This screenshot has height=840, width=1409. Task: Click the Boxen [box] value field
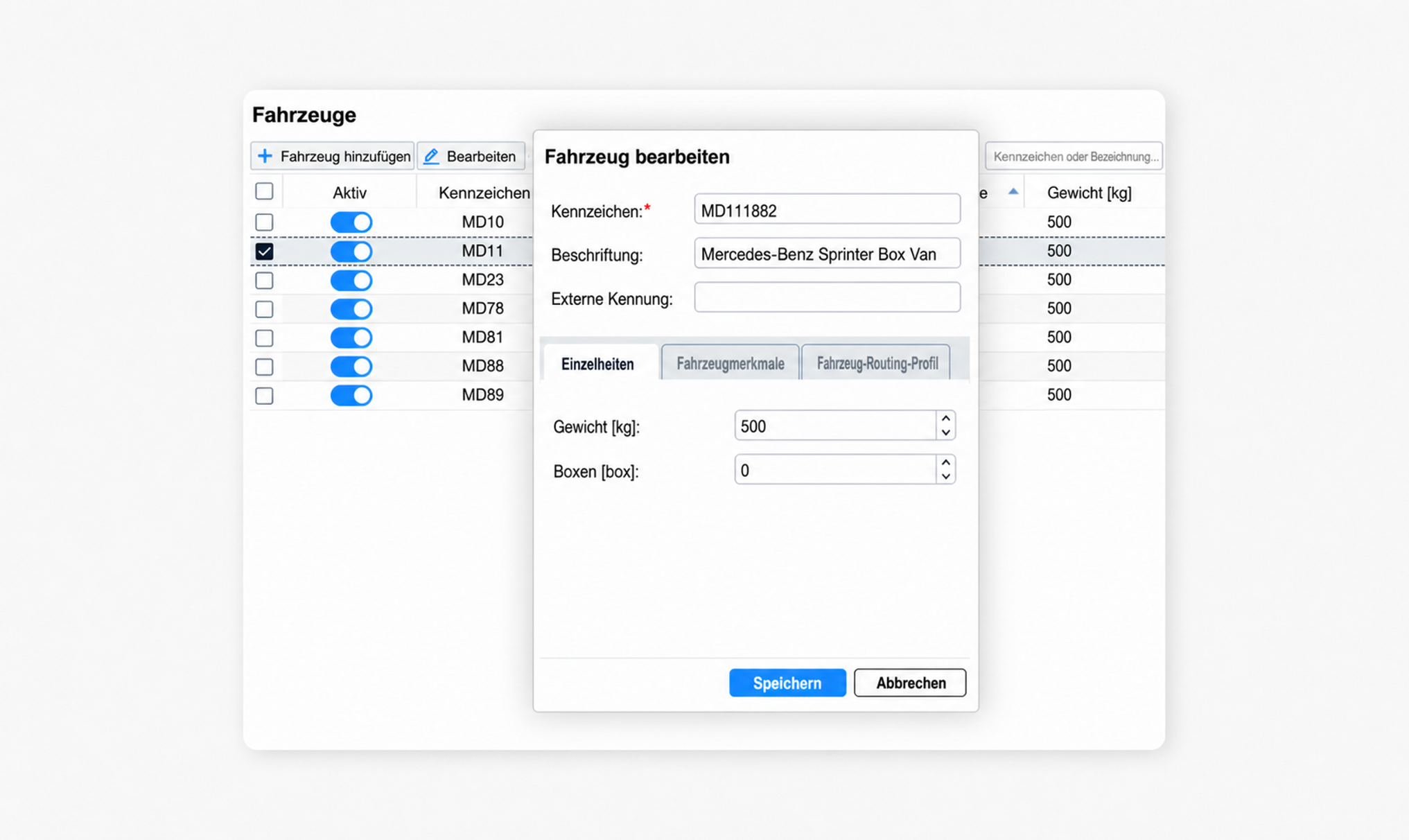coord(835,470)
